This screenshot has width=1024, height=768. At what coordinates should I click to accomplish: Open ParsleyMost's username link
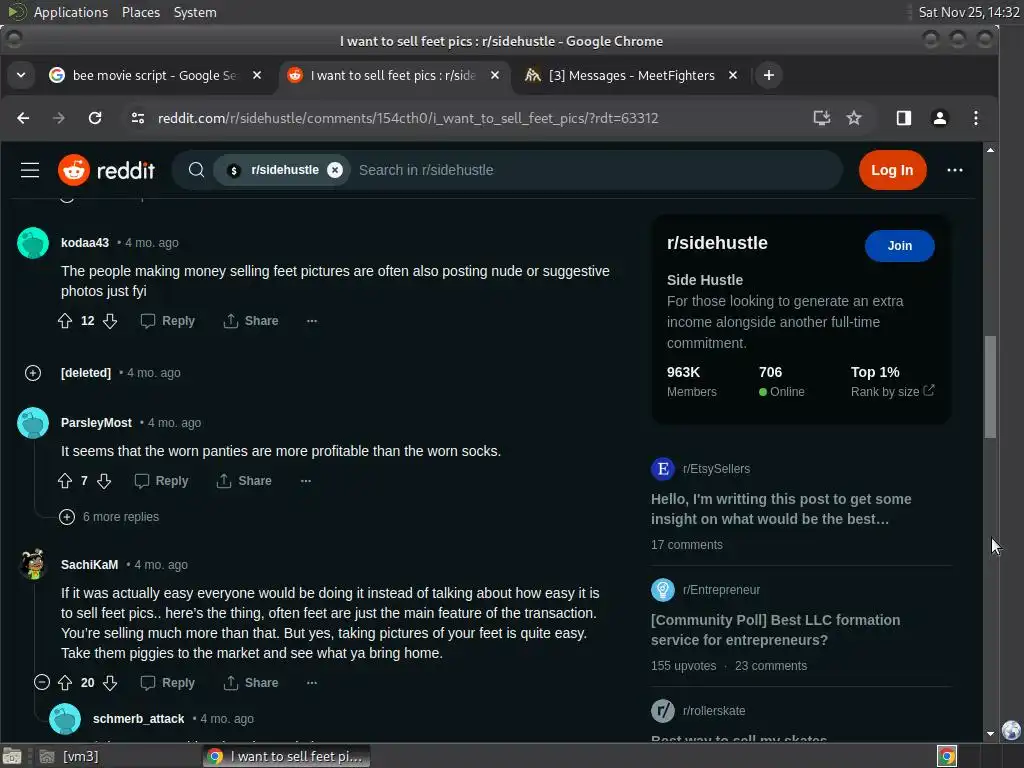[x=96, y=423]
